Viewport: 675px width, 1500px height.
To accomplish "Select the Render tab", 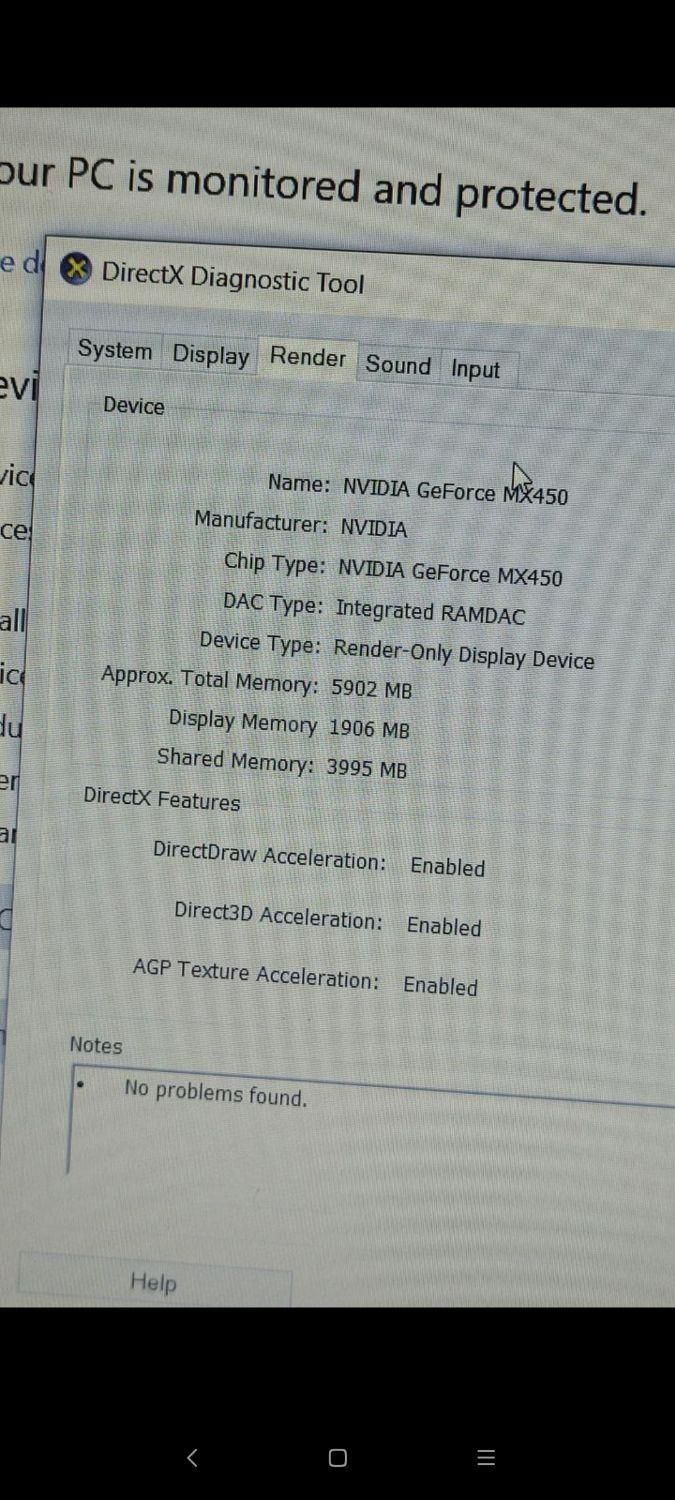I will click(x=308, y=358).
